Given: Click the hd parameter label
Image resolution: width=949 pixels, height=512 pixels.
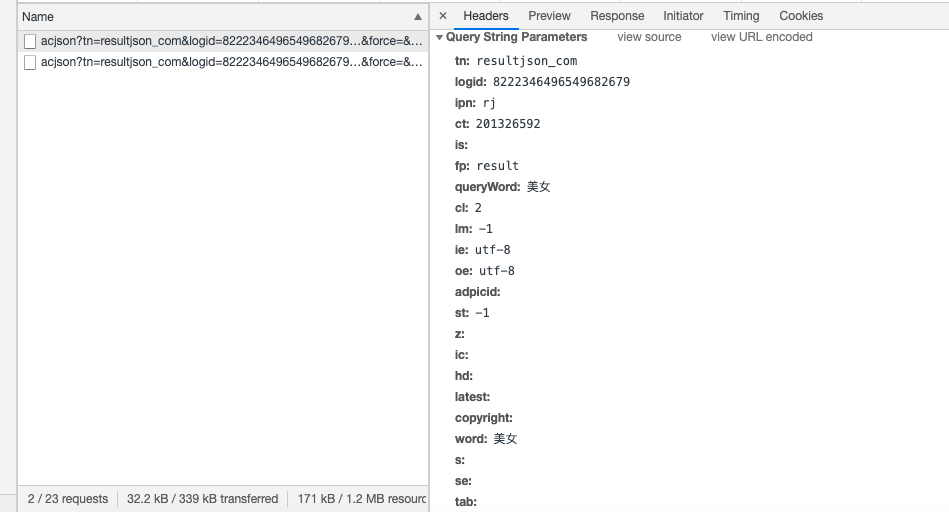Looking at the screenshot, I should (464, 376).
